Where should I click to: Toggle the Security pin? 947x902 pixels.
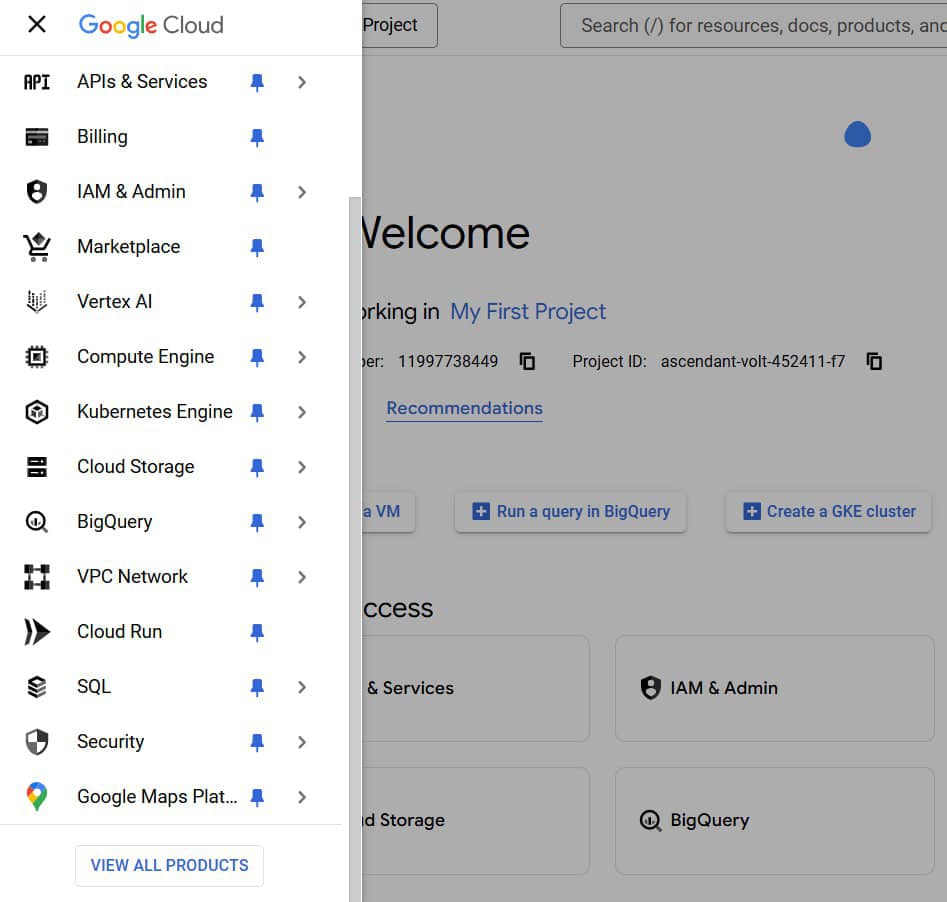[x=257, y=742]
